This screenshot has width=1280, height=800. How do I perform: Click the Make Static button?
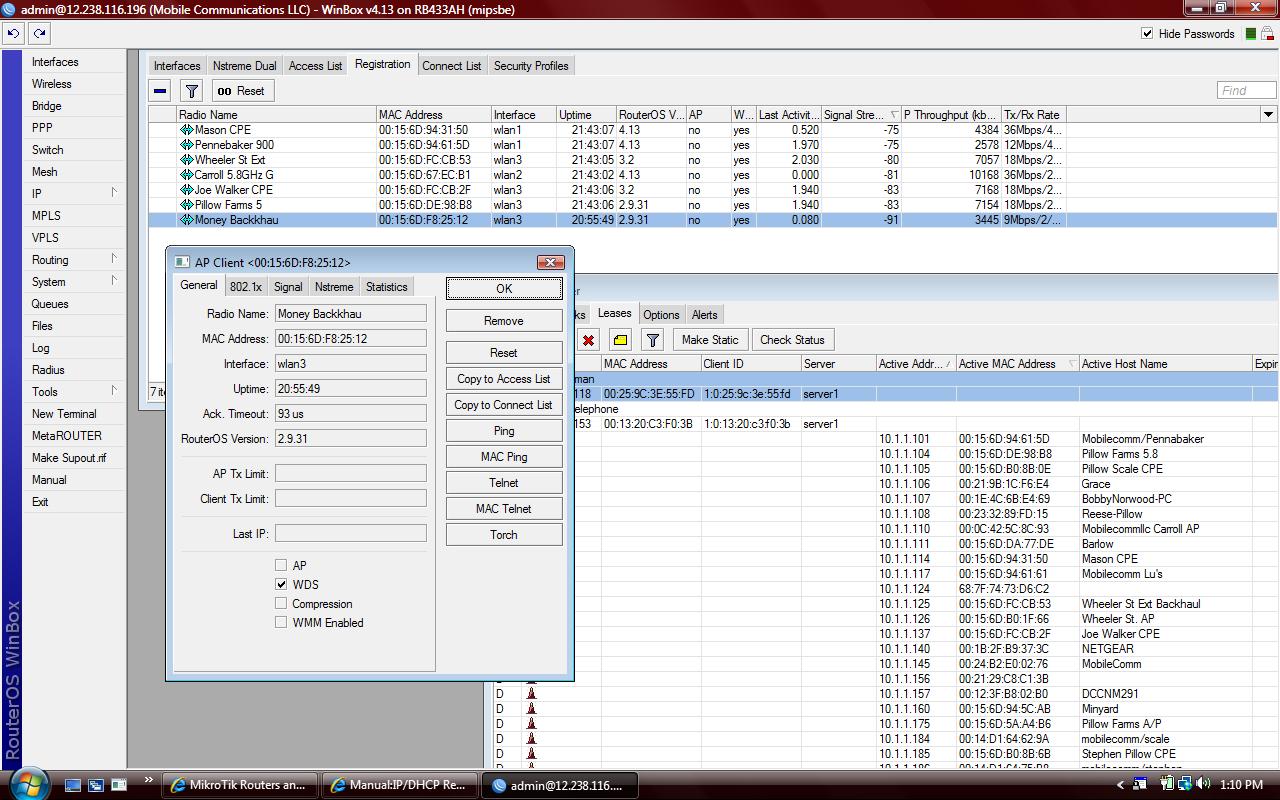pos(709,340)
